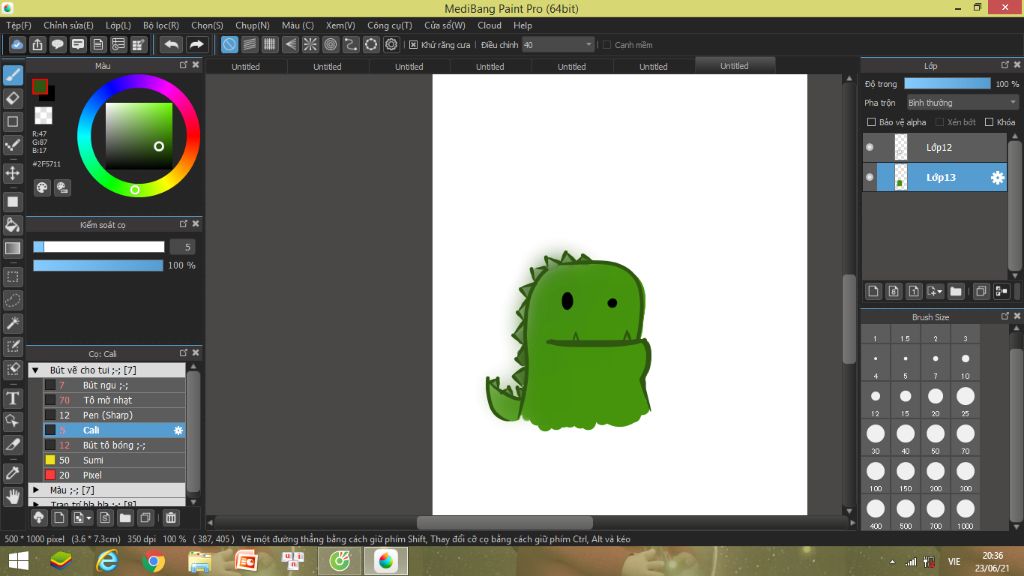Click the foreground green color swatch
Image resolution: width=1024 pixels, height=576 pixels.
(40, 86)
